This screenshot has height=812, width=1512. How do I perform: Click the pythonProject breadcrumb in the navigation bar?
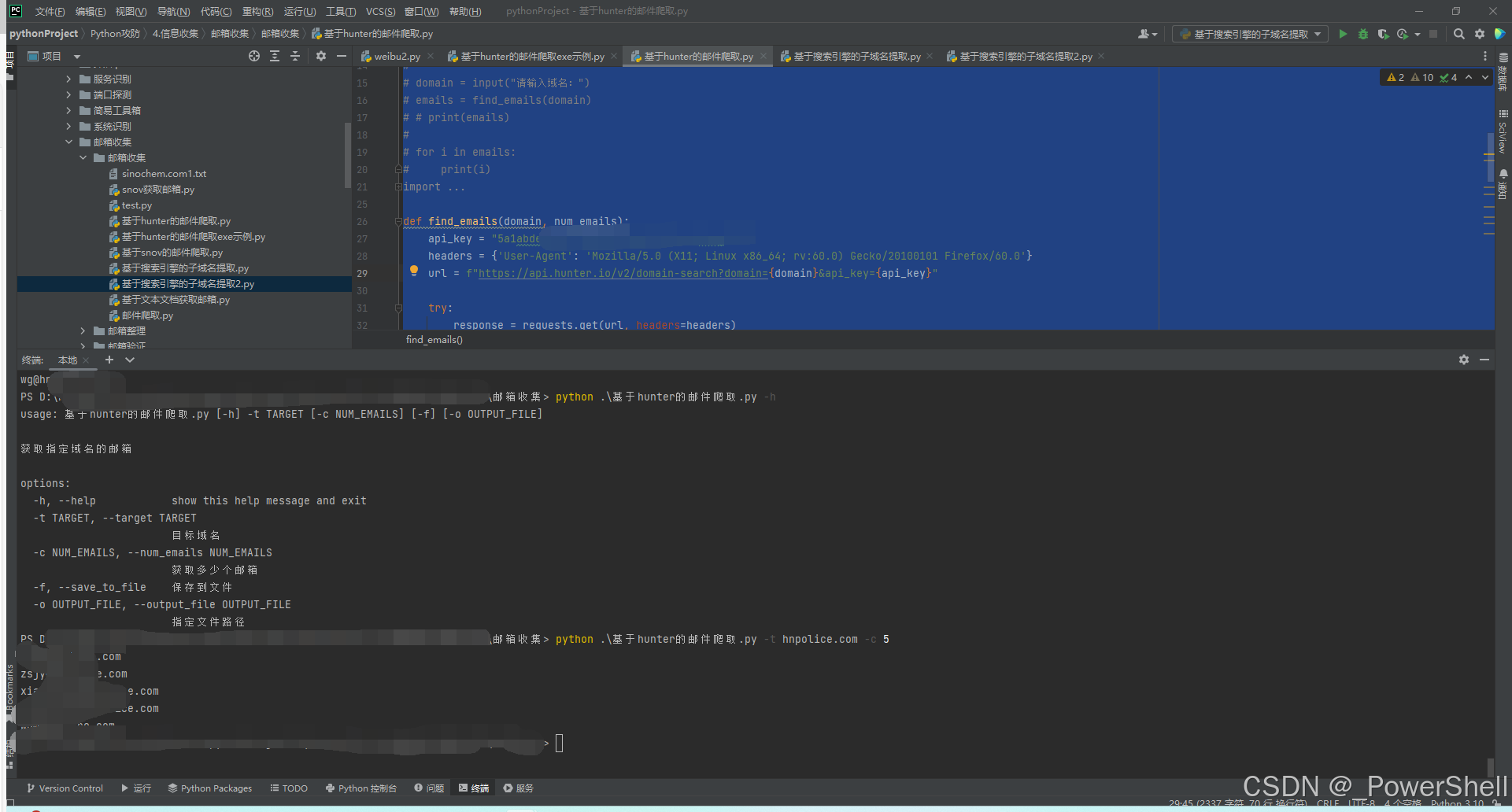point(43,34)
